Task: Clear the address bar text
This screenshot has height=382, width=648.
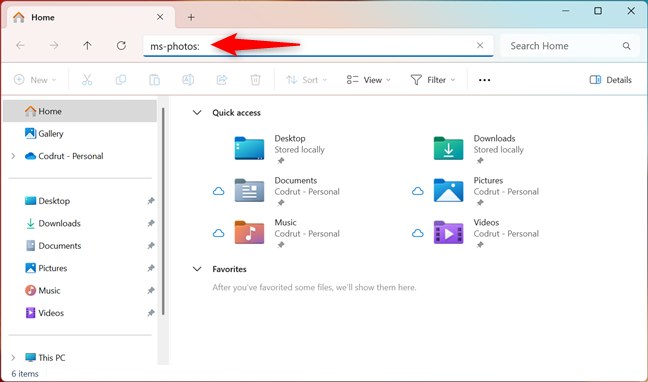Action: tap(480, 45)
